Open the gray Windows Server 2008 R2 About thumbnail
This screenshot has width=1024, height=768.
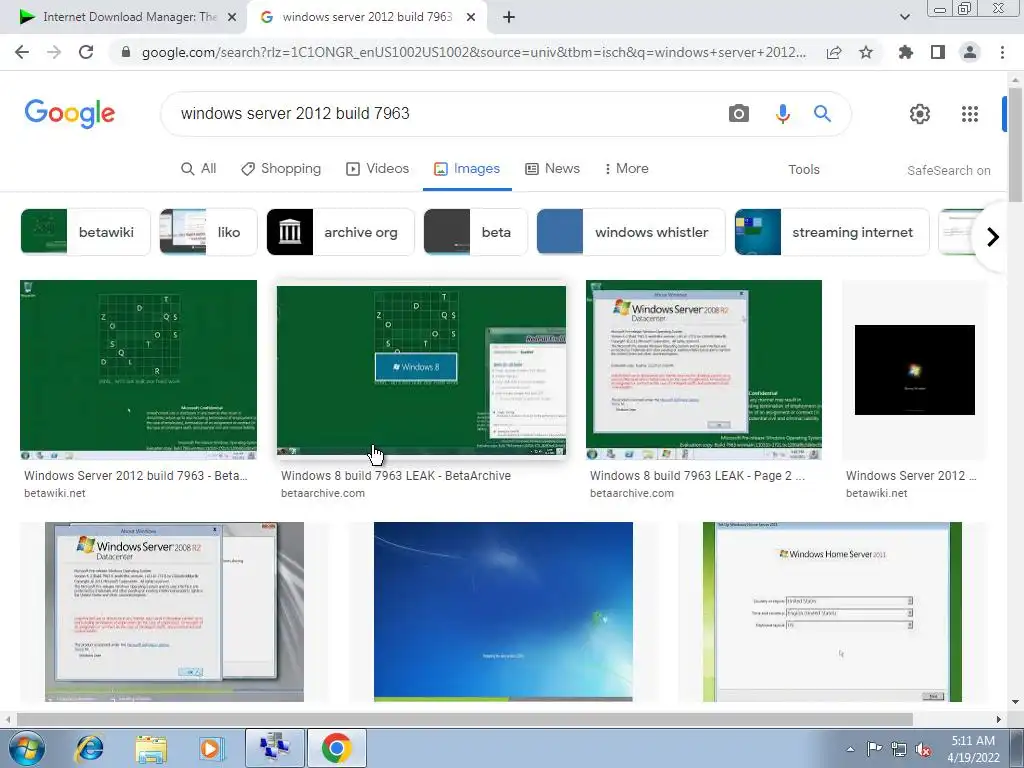[174, 611]
